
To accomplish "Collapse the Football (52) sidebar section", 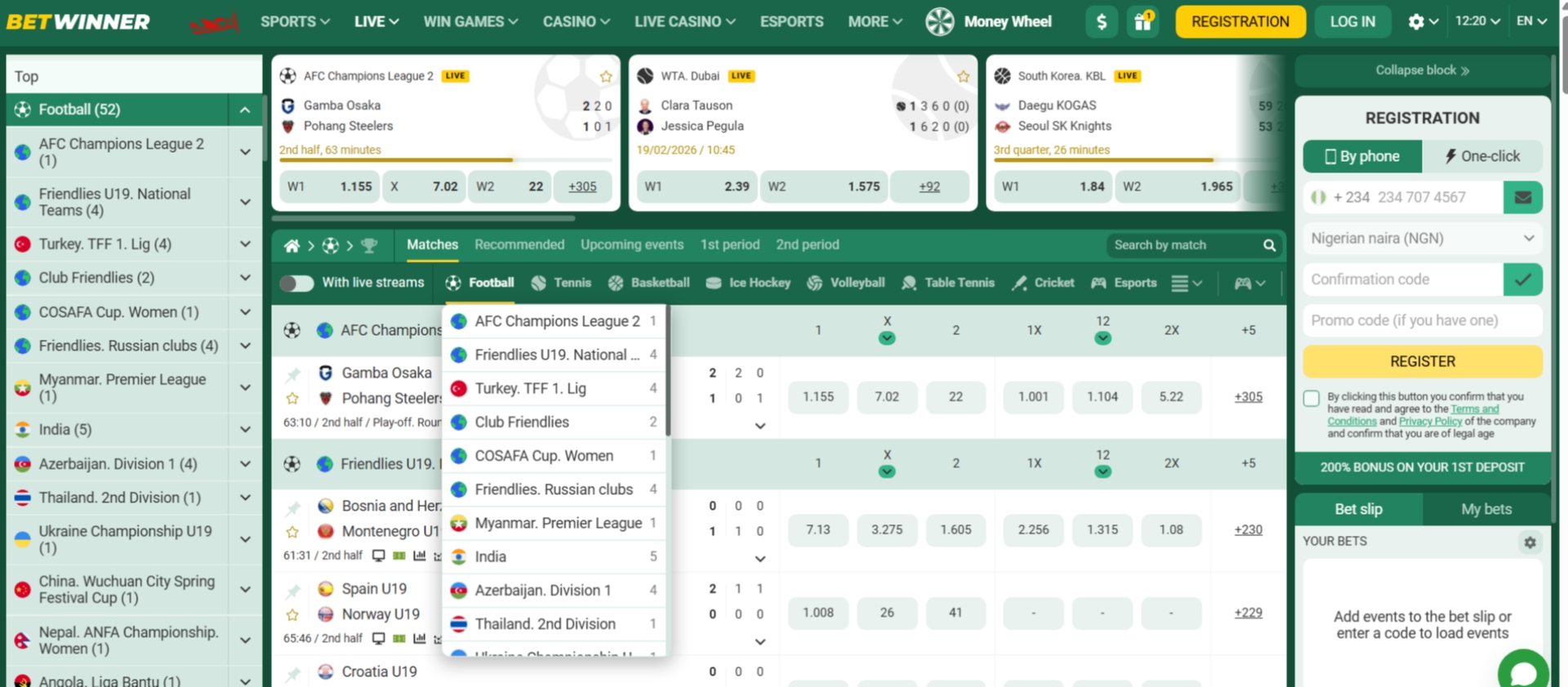I will tap(245, 110).
